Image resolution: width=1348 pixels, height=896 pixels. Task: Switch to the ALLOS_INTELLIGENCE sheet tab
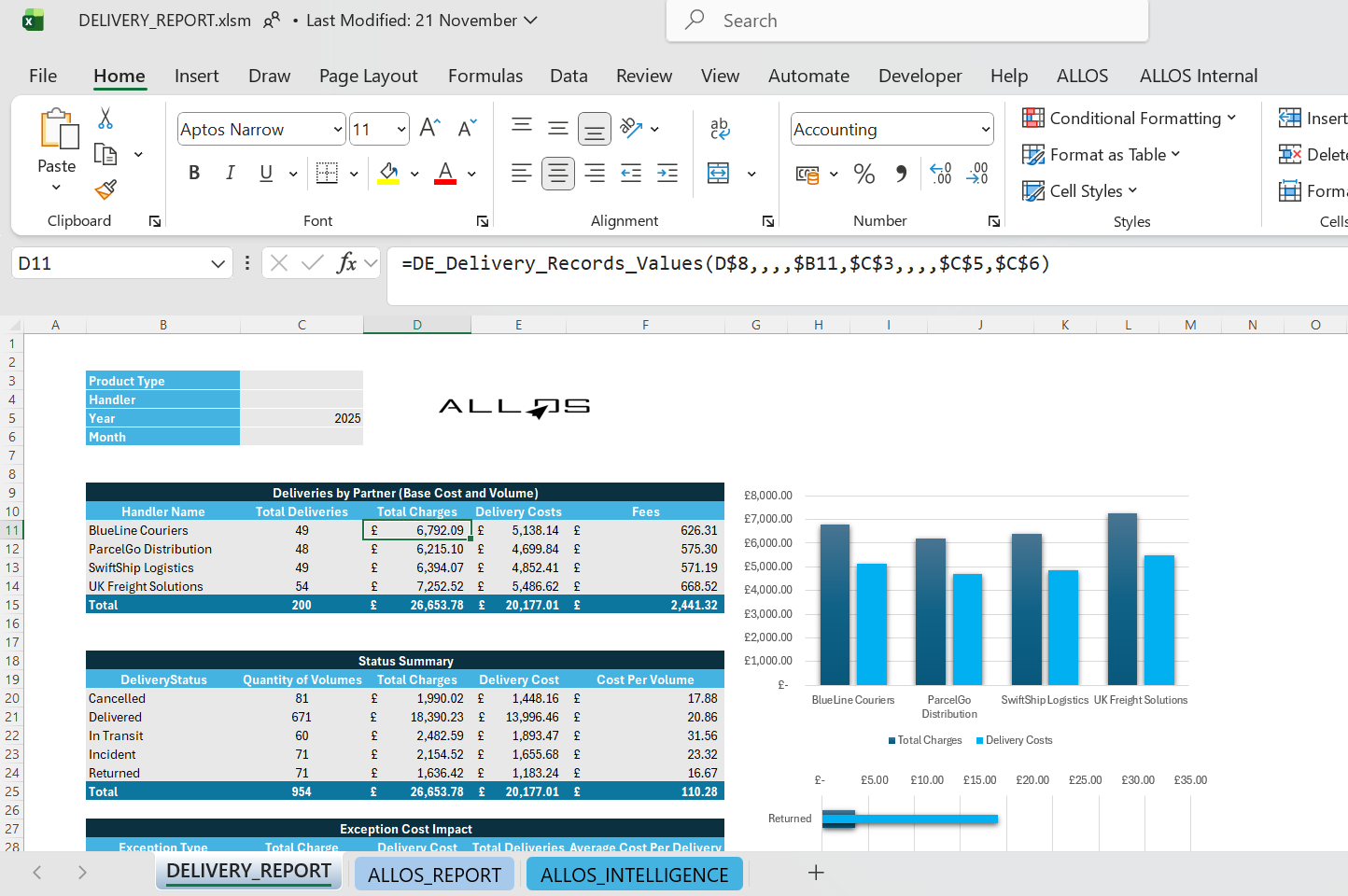click(x=635, y=875)
